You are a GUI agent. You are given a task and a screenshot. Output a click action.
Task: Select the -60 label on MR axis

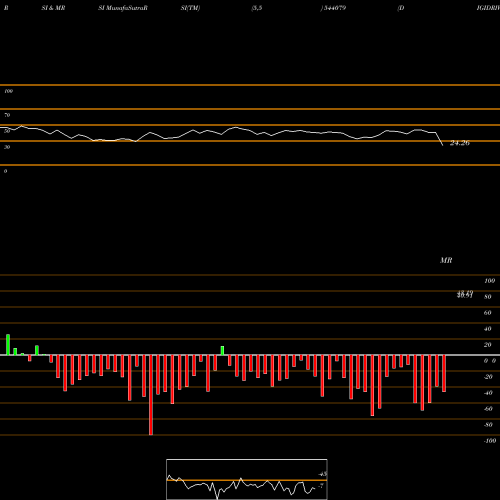pyautogui.click(x=488, y=409)
